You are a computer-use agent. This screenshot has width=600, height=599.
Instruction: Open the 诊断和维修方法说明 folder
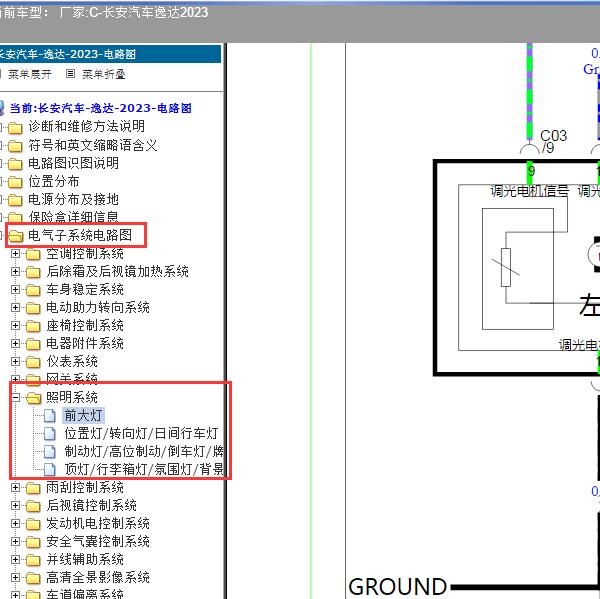click(x=86, y=126)
